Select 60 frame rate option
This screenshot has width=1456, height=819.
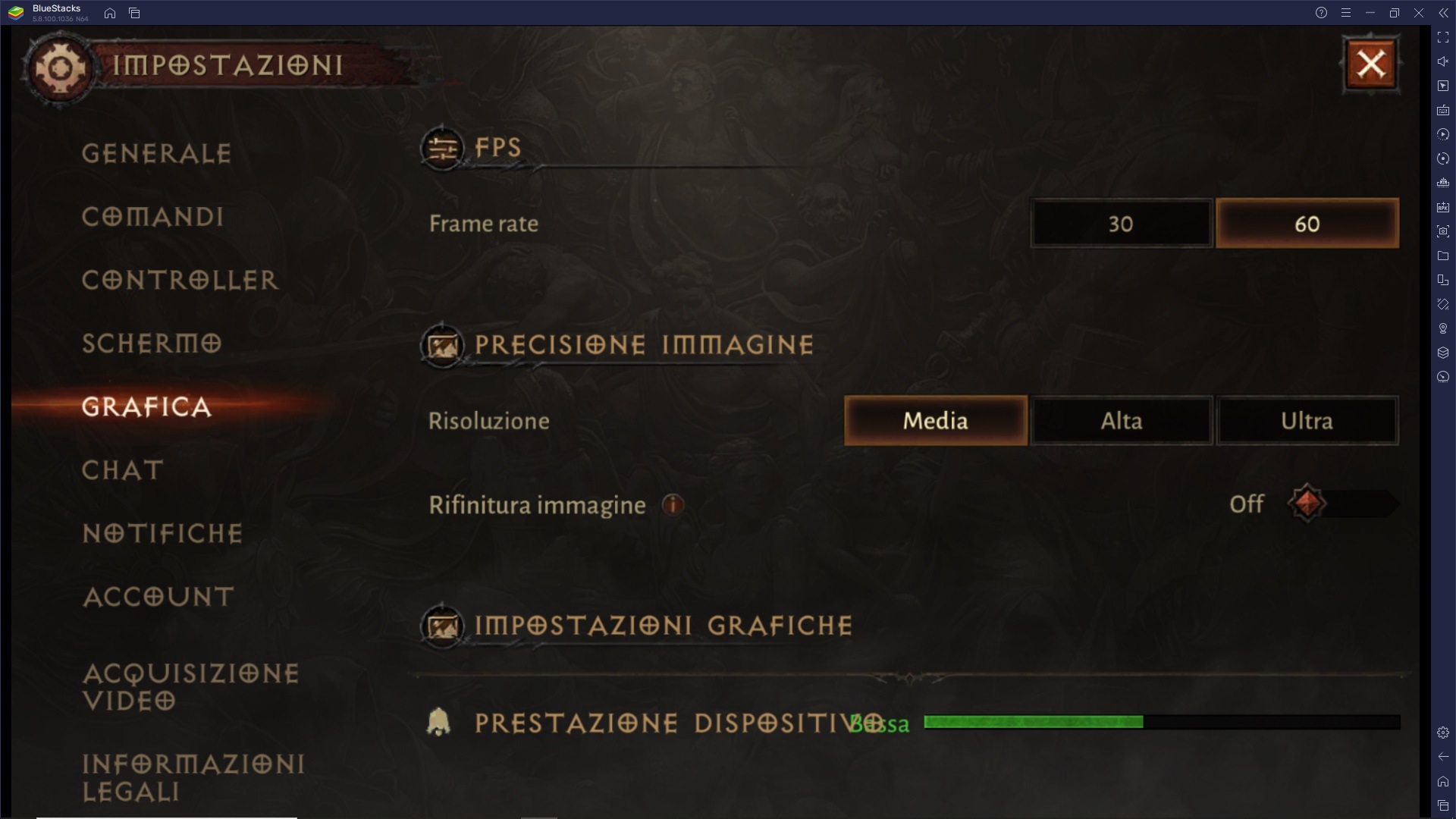click(1307, 223)
